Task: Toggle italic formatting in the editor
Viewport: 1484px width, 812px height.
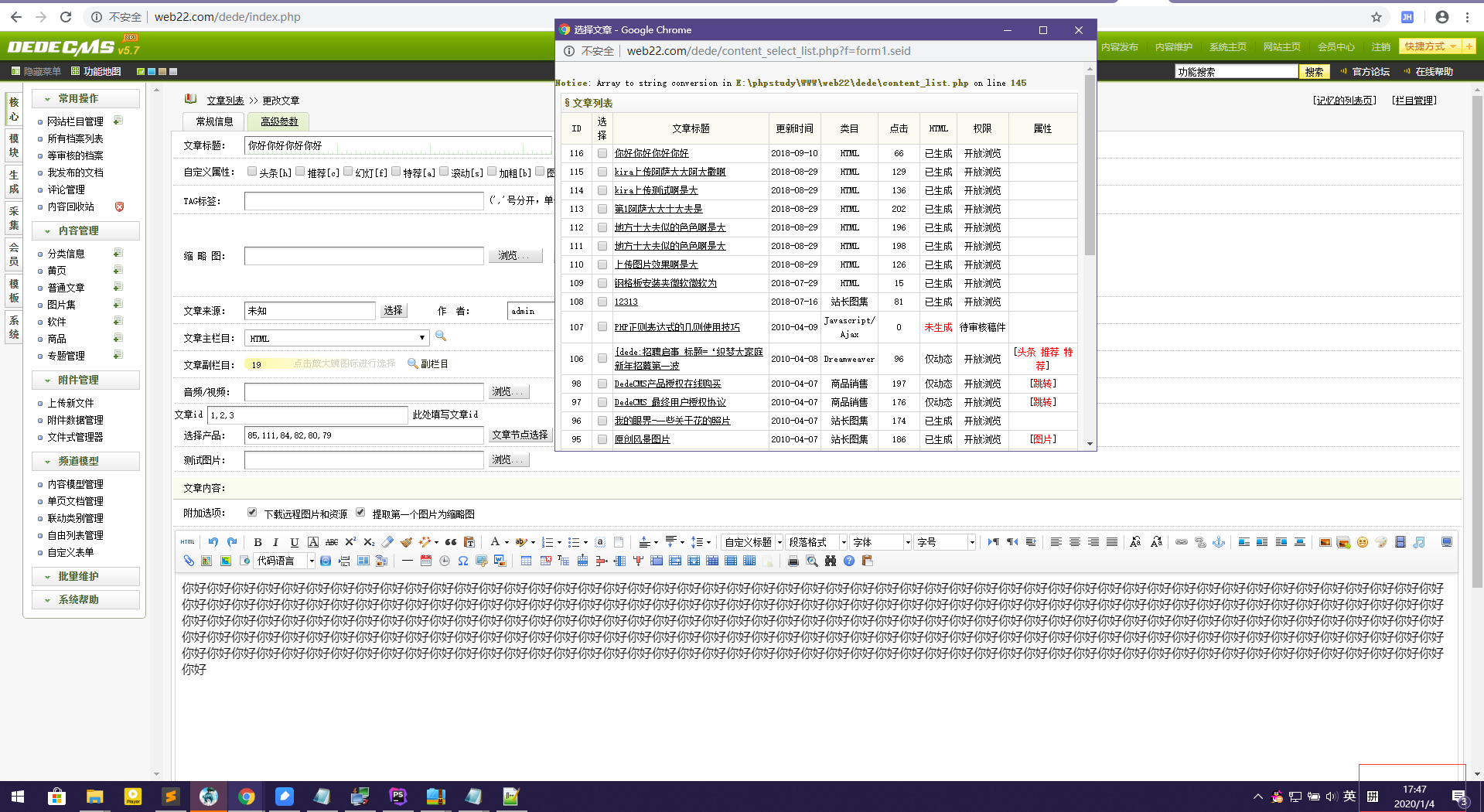Action: 275,542
